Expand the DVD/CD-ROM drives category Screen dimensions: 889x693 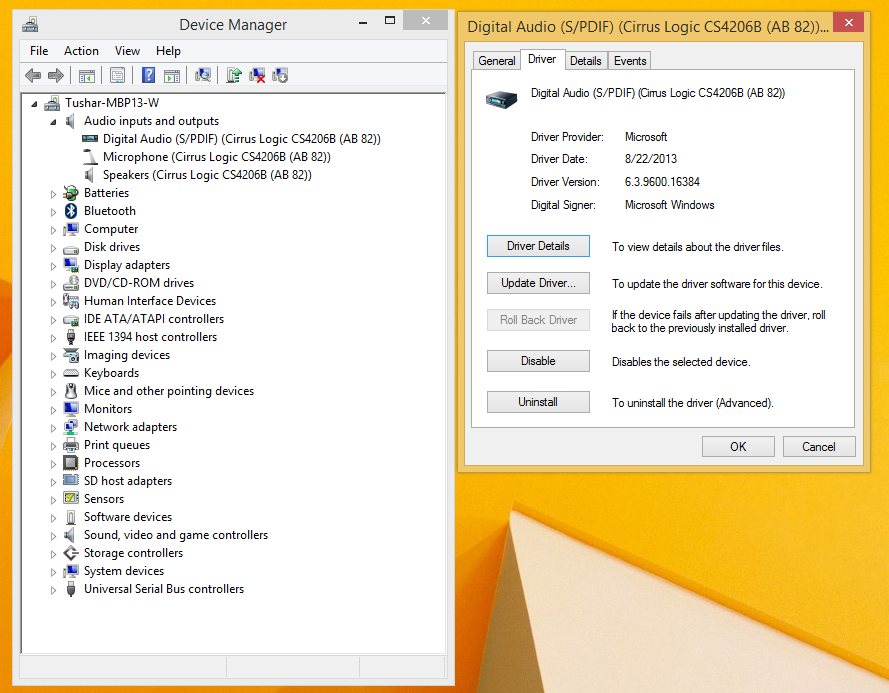pos(53,284)
